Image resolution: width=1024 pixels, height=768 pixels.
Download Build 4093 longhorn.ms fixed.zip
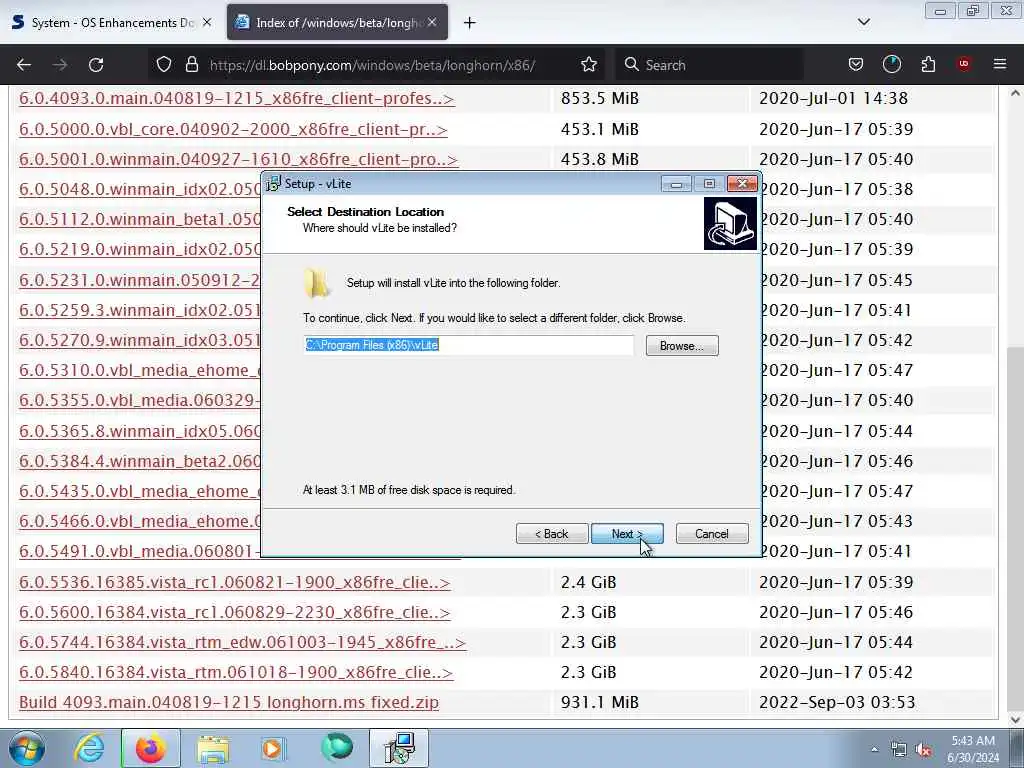[229, 703]
